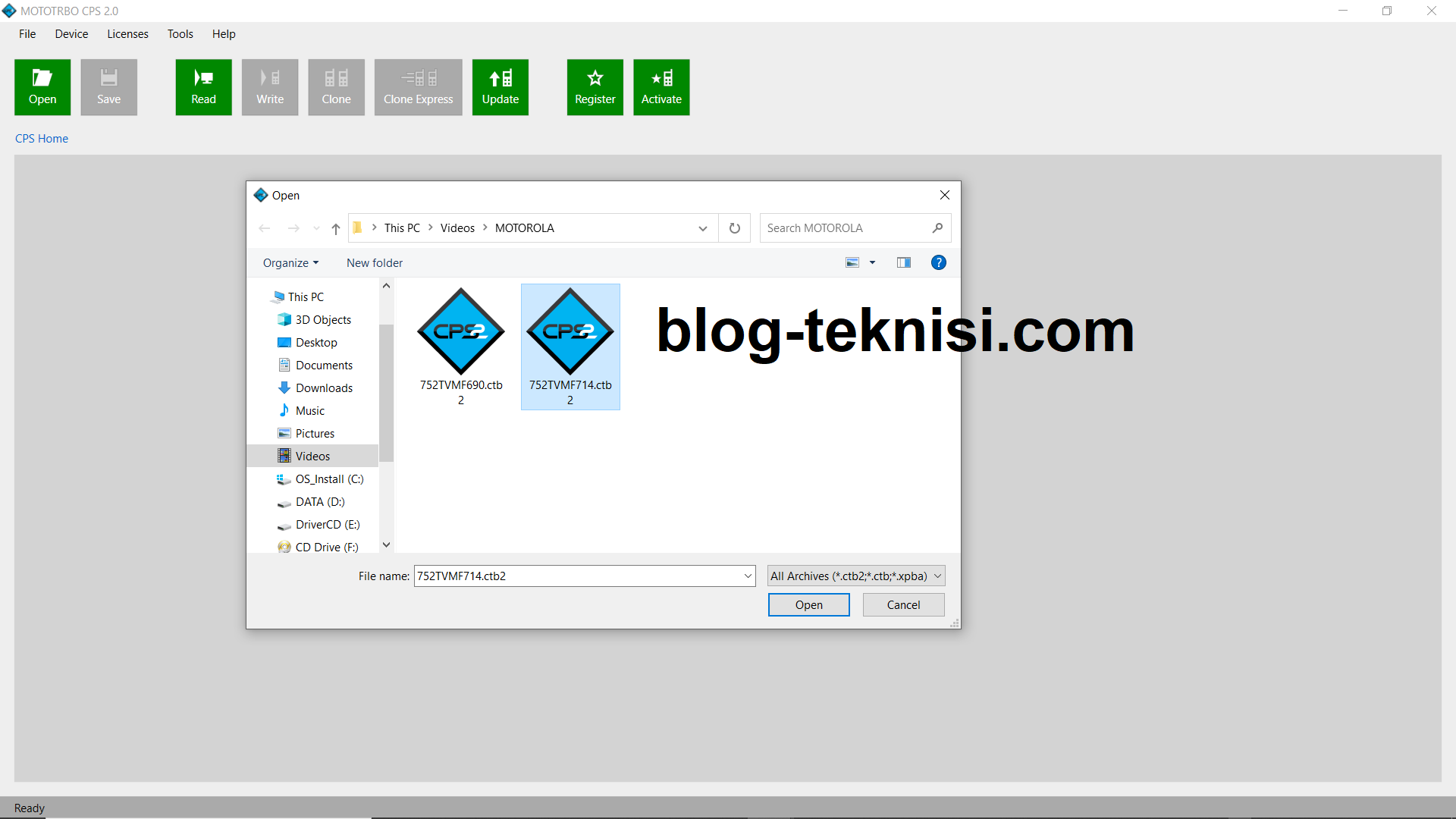Click the Activate toolbar button
This screenshot has height=819, width=1456.
[661, 87]
